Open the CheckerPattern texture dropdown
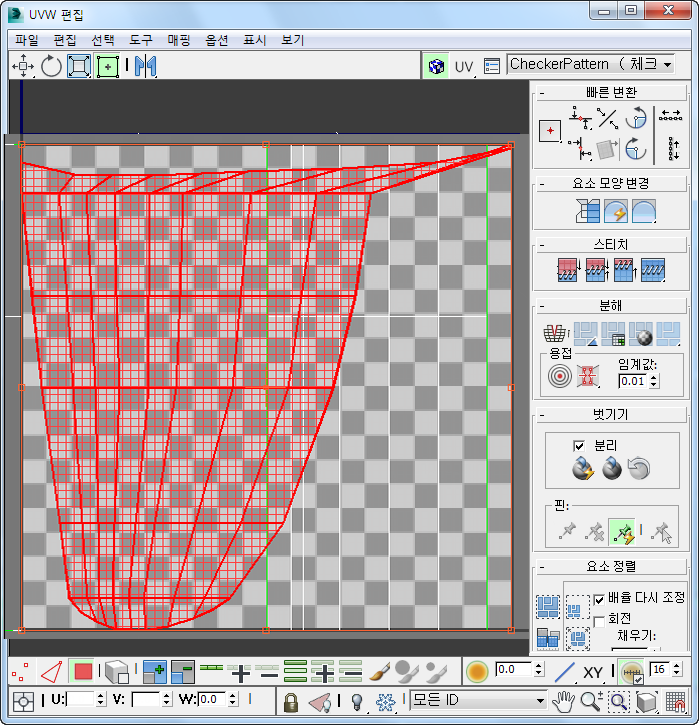699x725 pixels. tap(590, 64)
